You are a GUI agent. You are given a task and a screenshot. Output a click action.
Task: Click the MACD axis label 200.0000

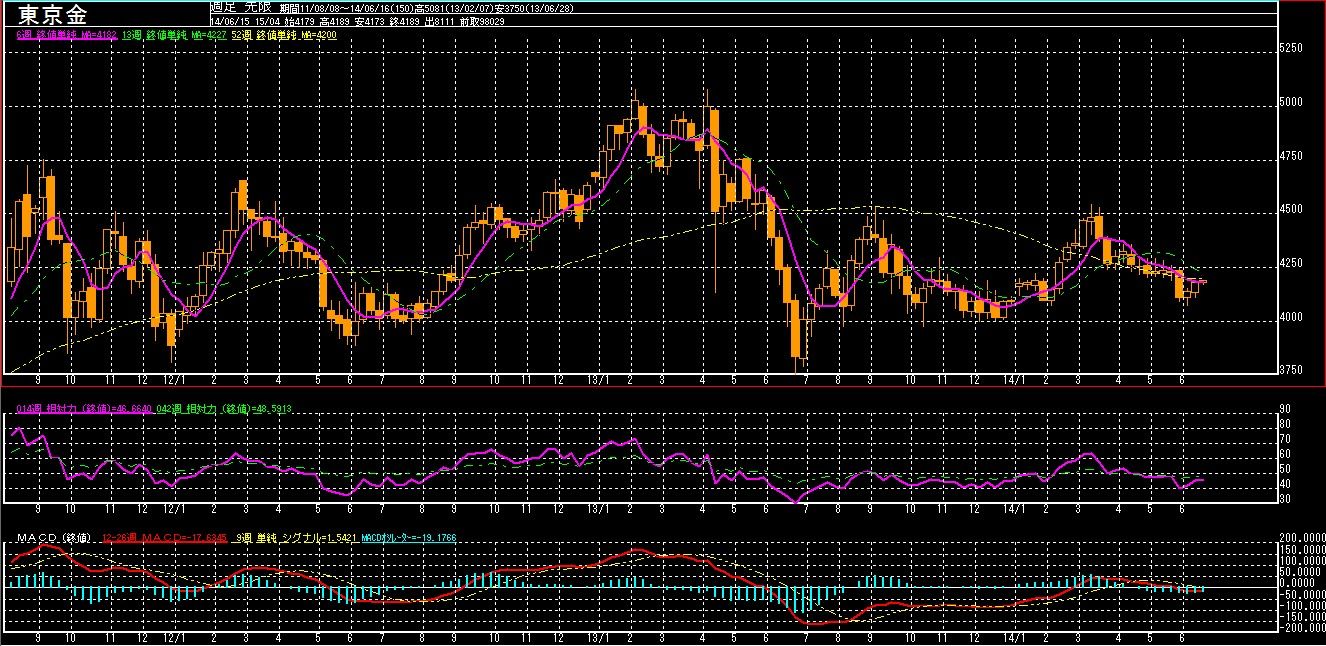point(1302,538)
